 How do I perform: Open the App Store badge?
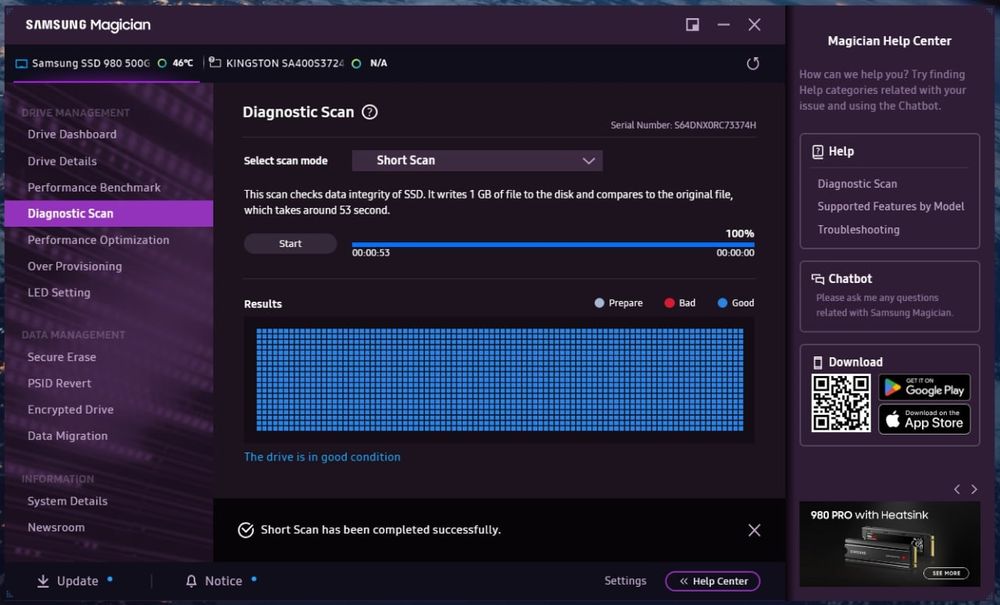click(x=924, y=419)
